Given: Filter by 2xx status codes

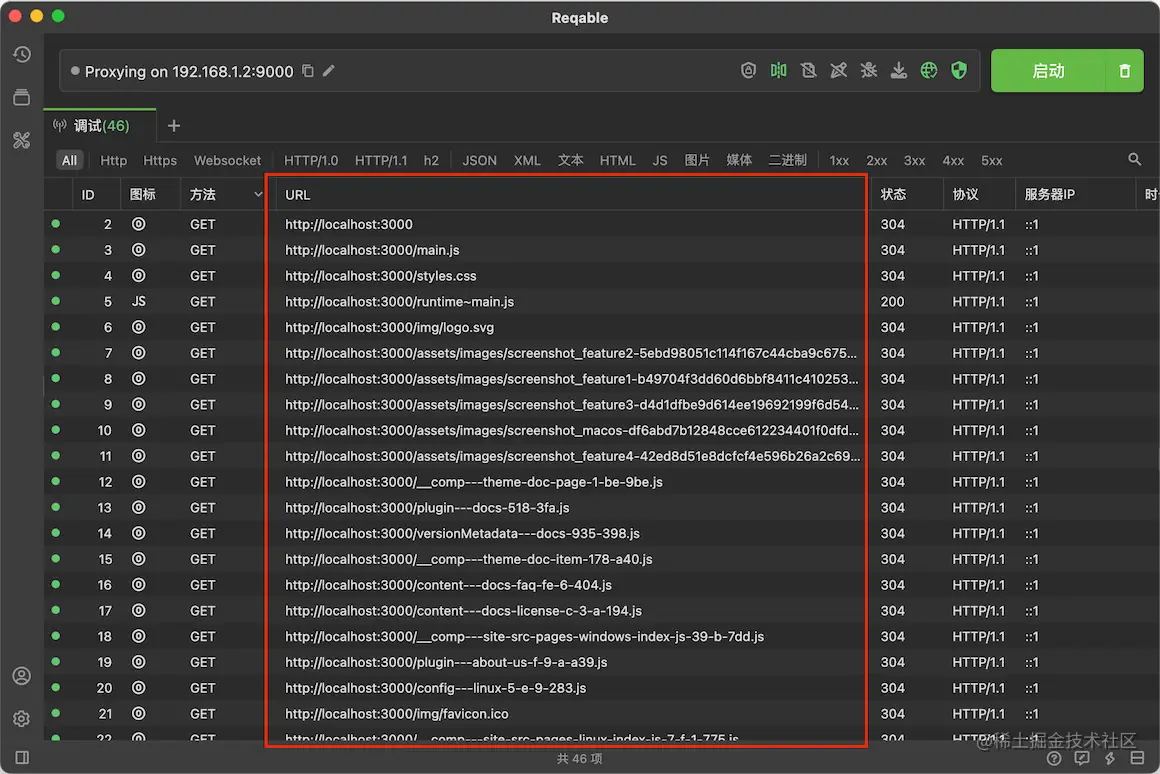Looking at the screenshot, I should click(x=877, y=161).
